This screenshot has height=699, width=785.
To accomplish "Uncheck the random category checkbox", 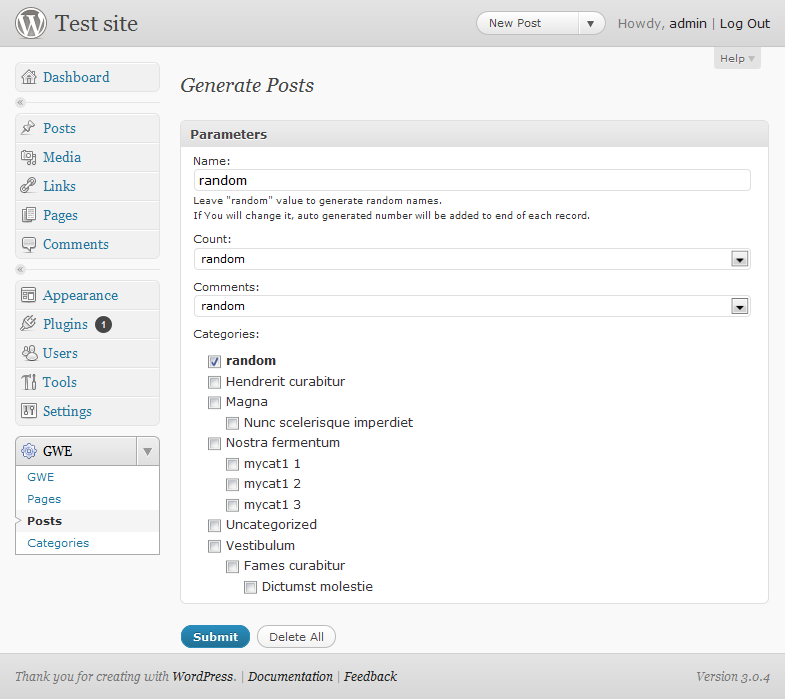I will (214, 361).
